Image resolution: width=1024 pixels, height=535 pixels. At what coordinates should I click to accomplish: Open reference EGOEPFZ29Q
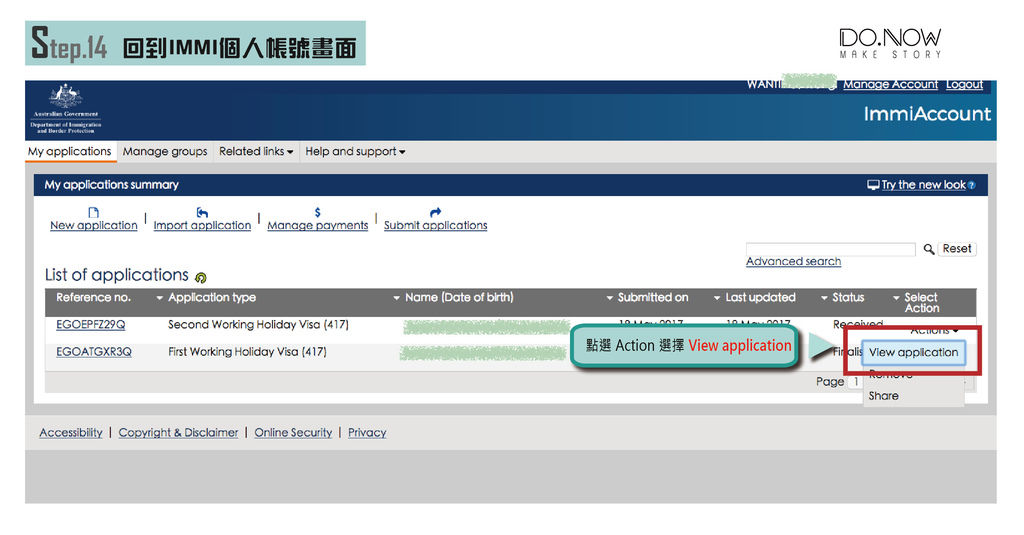90,325
